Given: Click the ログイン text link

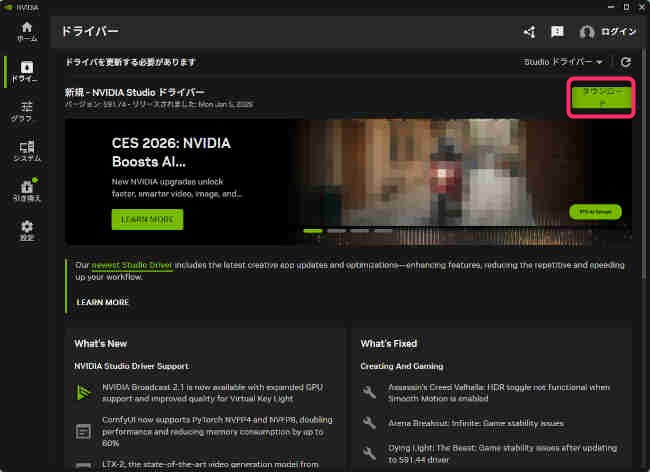Looking at the screenshot, I should pyautogui.click(x=619, y=32).
